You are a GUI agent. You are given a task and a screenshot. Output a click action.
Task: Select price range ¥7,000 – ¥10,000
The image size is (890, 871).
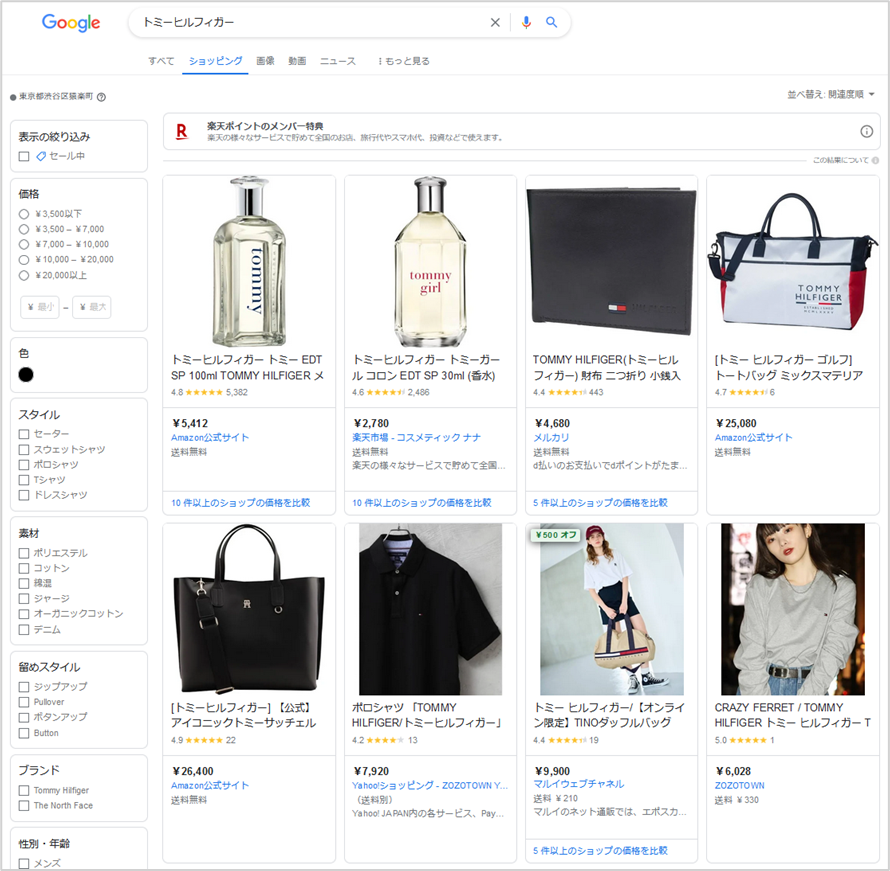point(24,245)
